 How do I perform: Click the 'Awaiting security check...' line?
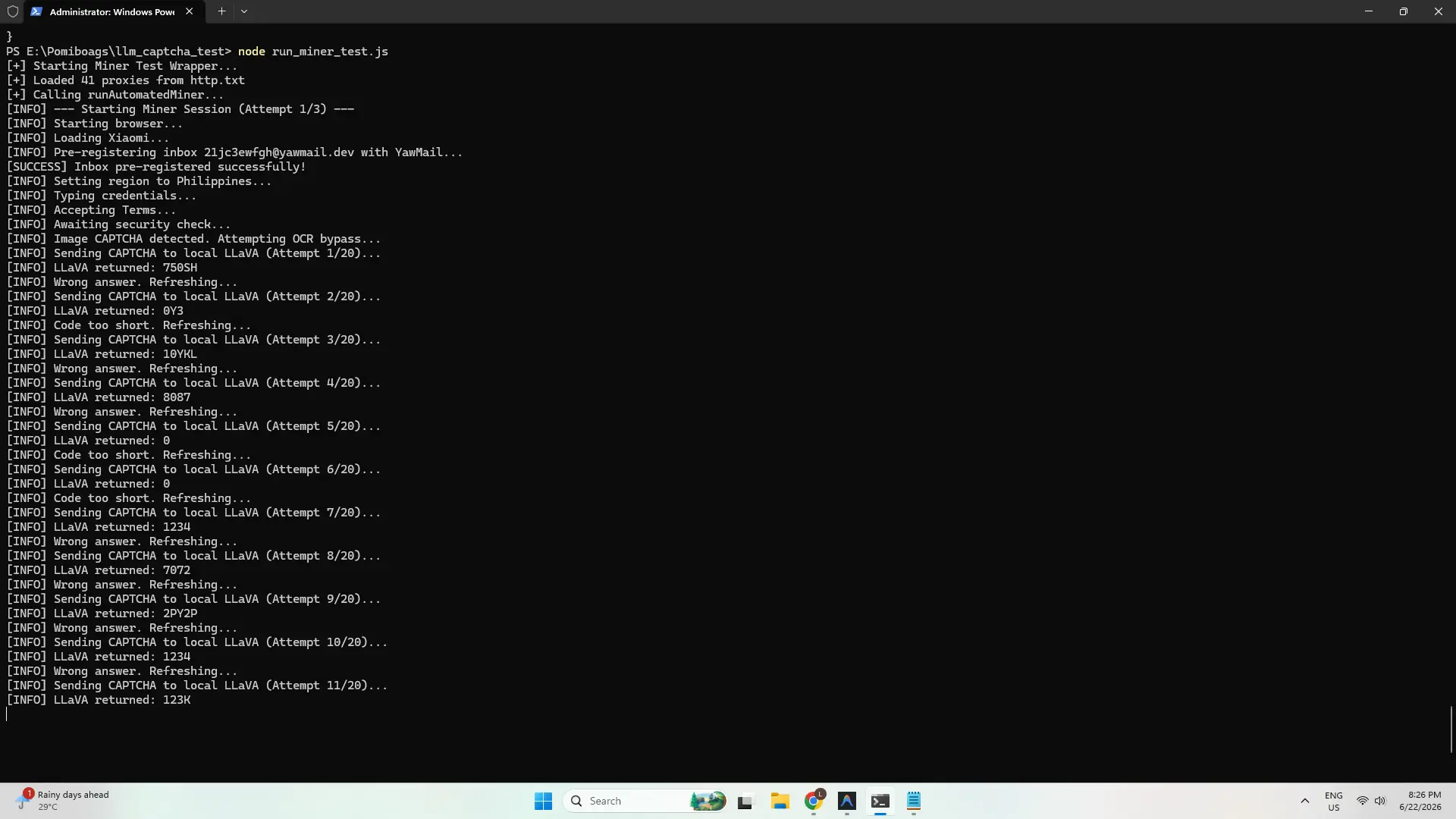tap(118, 224)
